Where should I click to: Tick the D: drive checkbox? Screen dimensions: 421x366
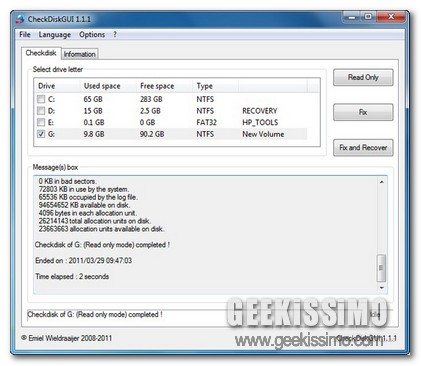(x=41, y=111)
